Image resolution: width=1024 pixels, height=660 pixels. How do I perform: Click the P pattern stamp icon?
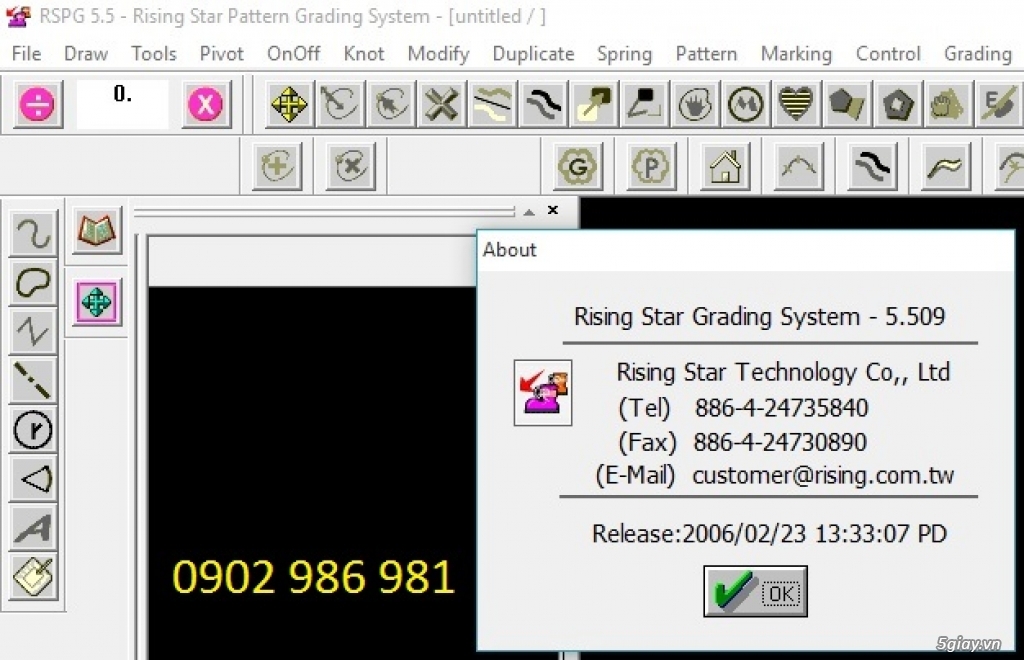(651, 166)
